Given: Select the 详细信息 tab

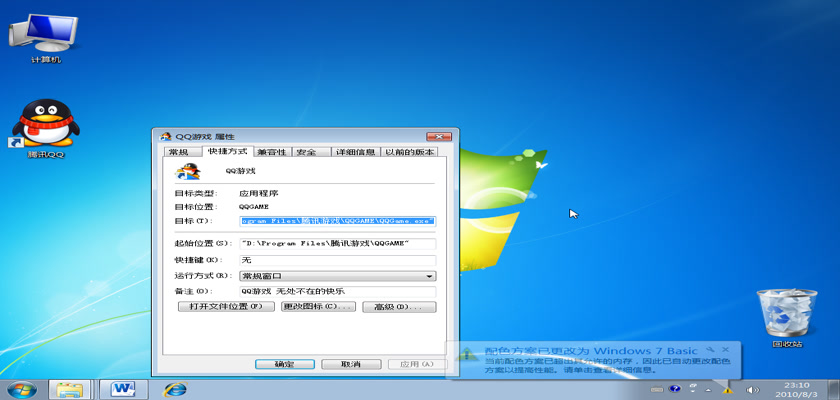Looking at the screenshot, I should pos(355,152).
